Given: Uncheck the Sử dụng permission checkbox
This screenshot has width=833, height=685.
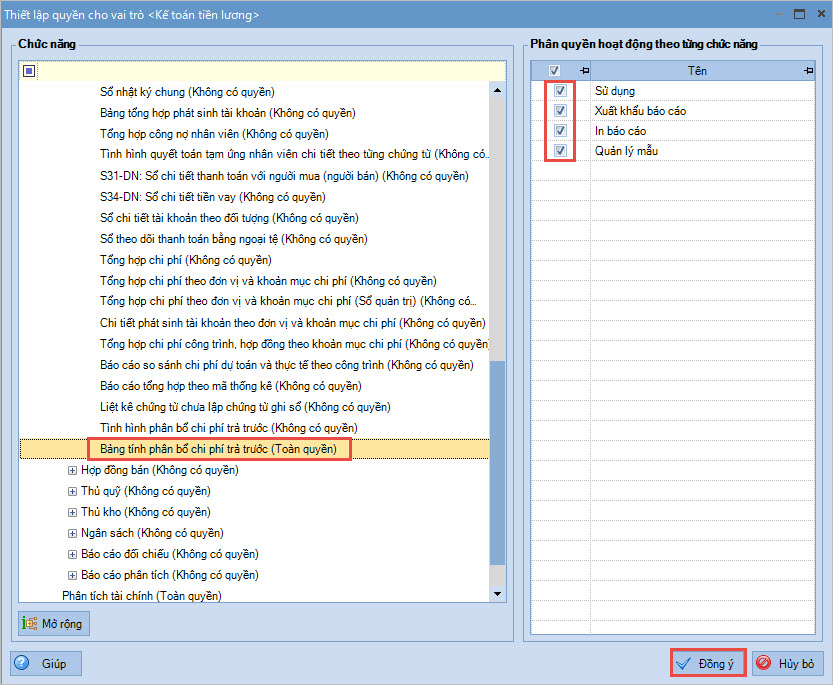Looking at the screenshot, I should coord(560,91).
